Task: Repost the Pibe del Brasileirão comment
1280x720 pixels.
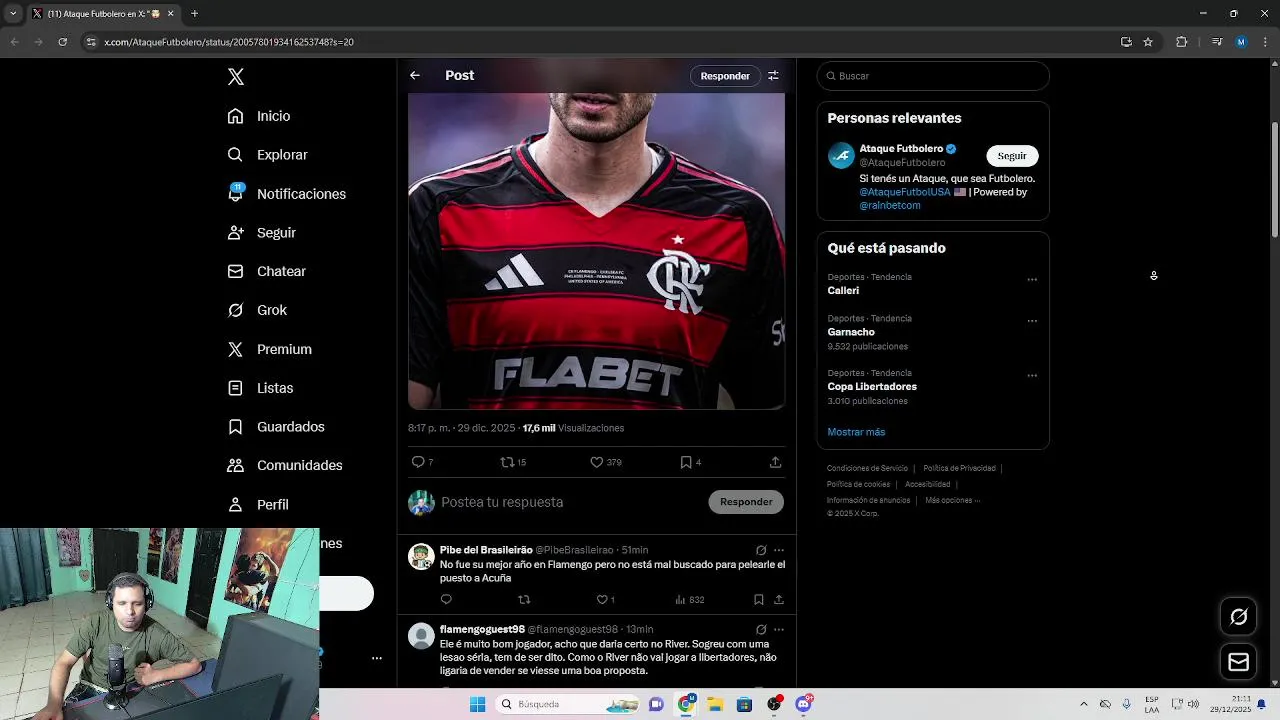Action: [x=524, y=600]
